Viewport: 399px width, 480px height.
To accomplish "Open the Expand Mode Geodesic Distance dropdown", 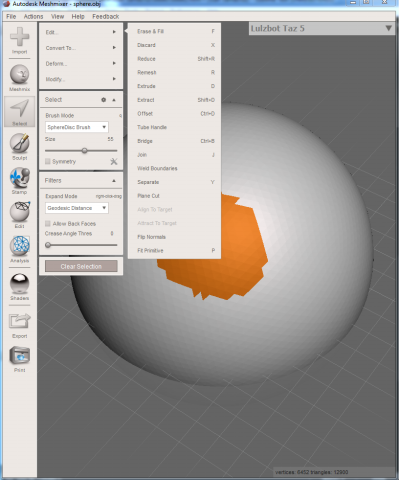I will tap(77, 208).
